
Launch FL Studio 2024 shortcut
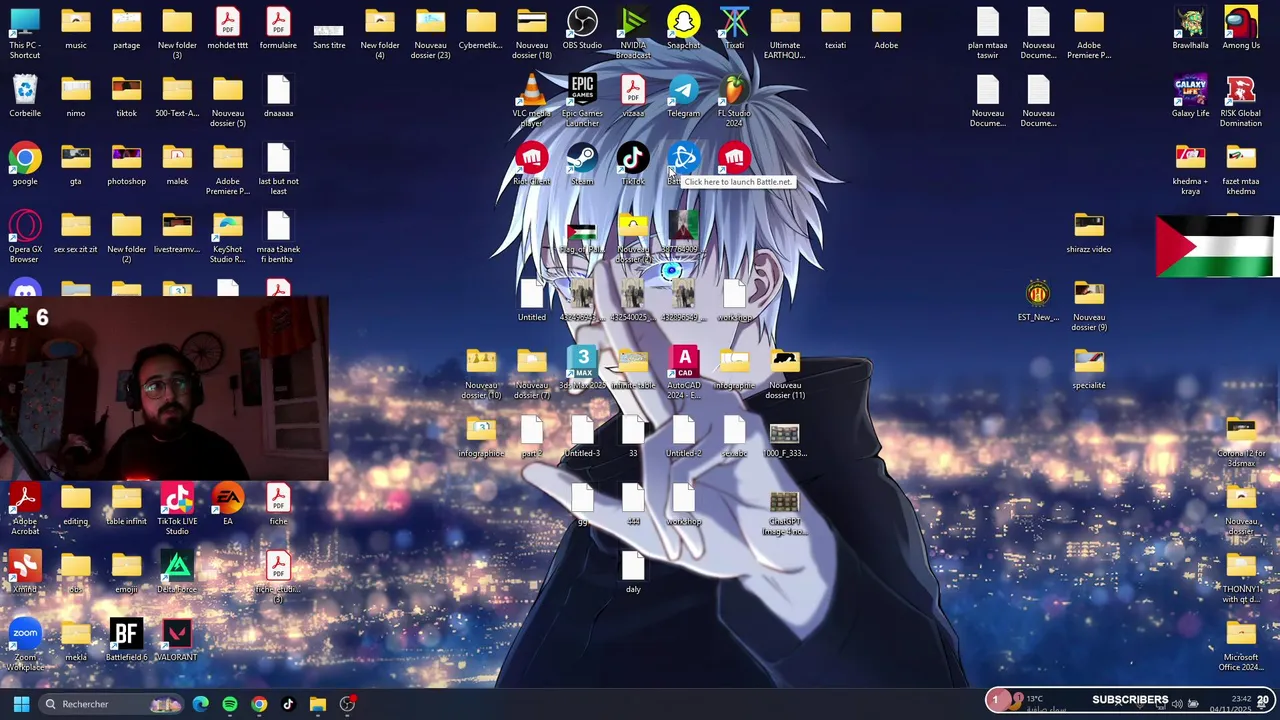pos(734,100)
